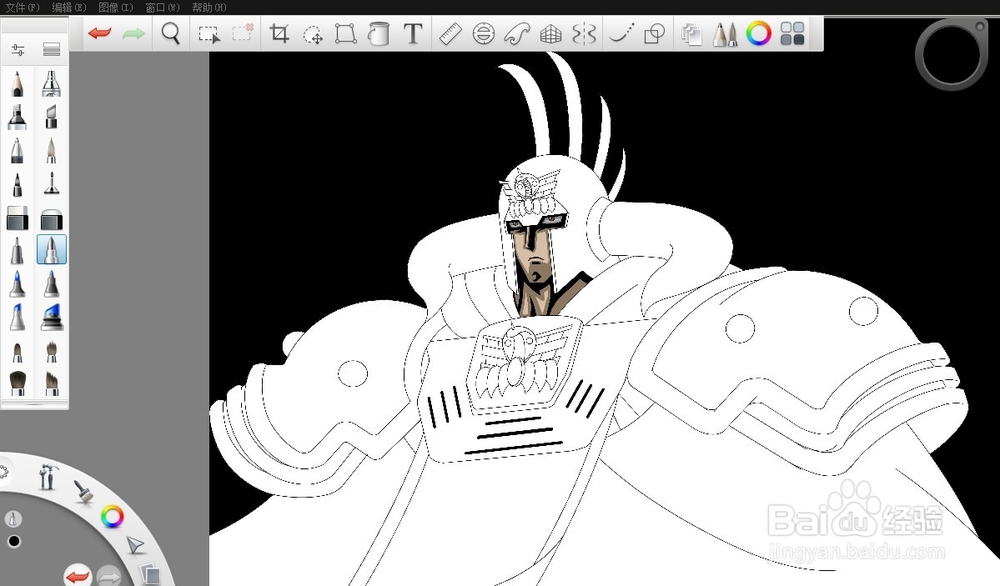Click the red Undo arrow in top toolbar

(99, 33)
